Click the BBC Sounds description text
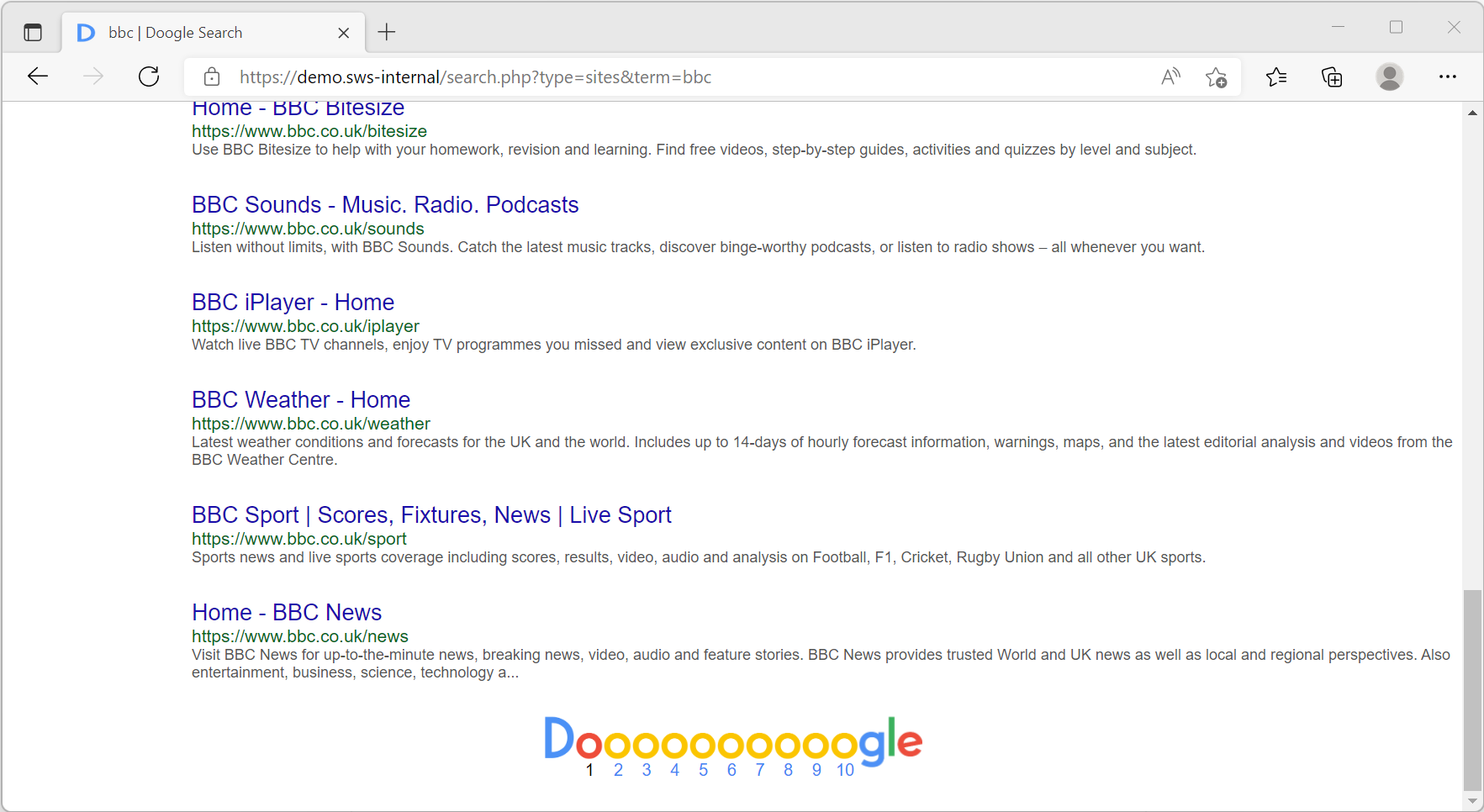The image size is (1484, 812). (698, 247)
